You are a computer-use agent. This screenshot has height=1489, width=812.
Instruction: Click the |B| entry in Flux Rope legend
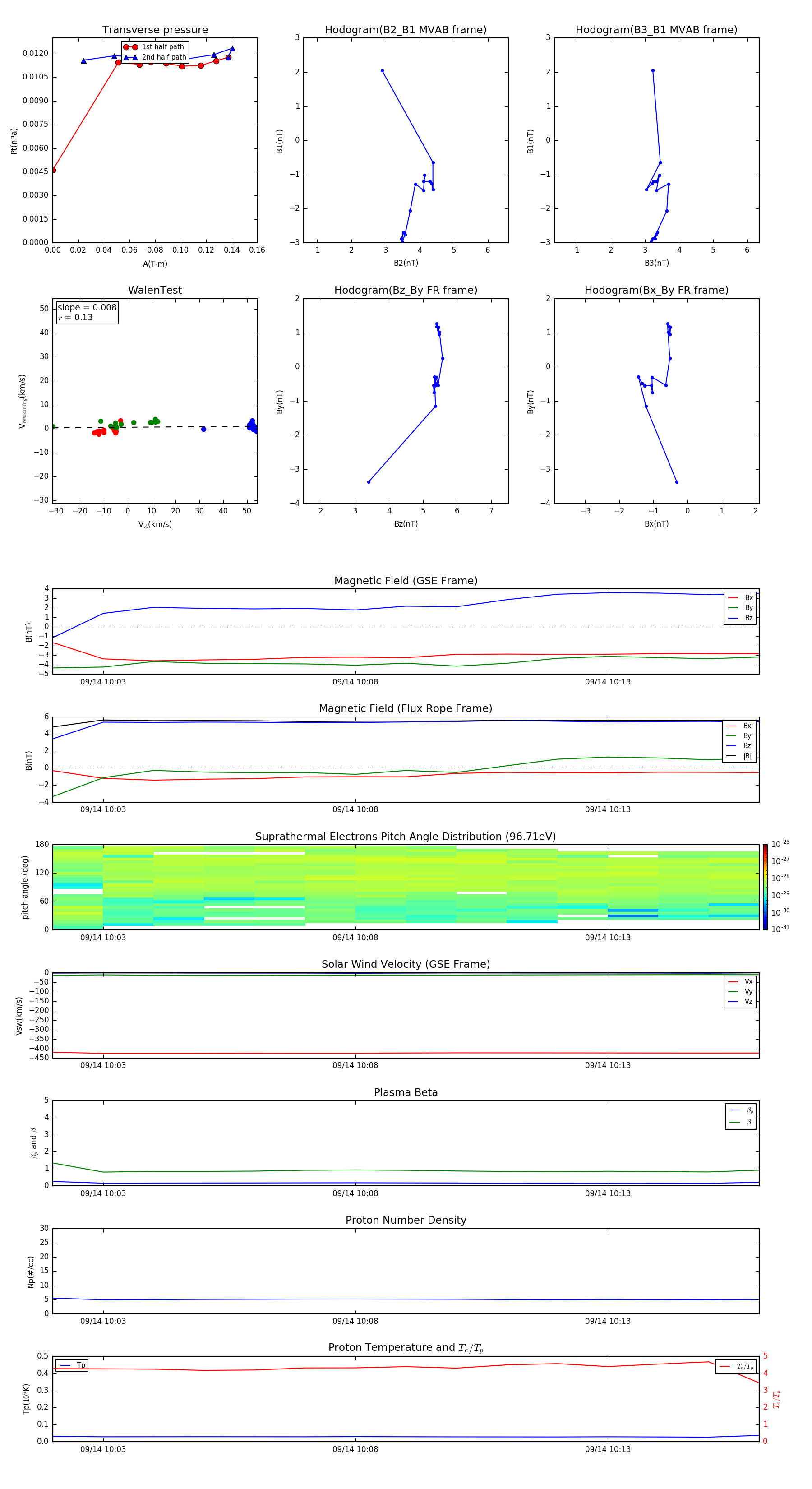[740, 756]
